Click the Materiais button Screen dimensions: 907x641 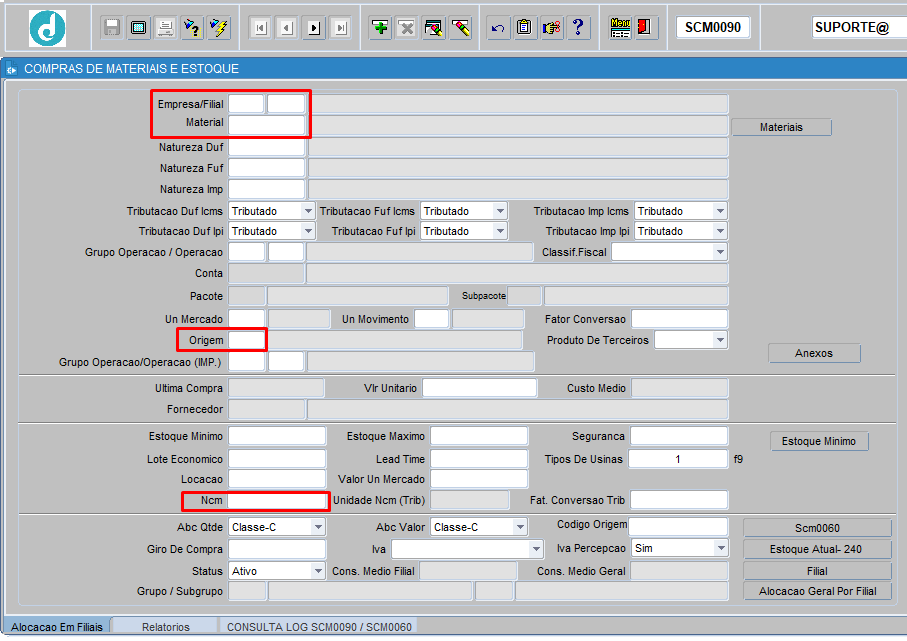click(x=781, y=127)
